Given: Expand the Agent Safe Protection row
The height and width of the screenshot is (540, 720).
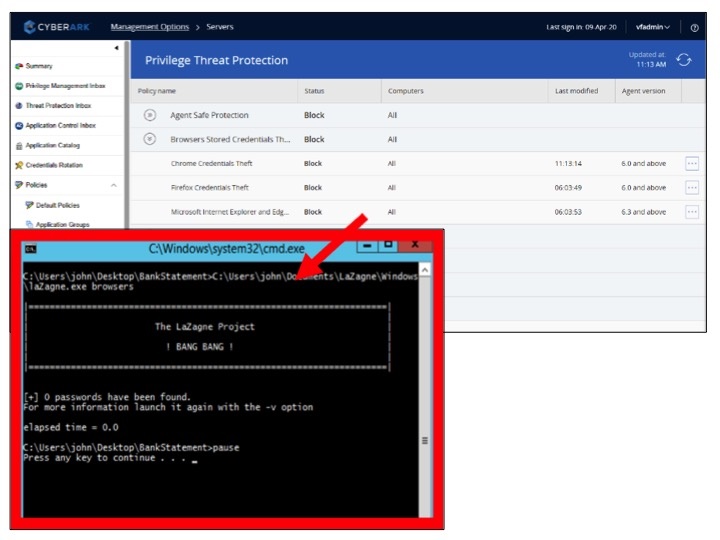Looking at the screenshot, I should click(150, 115).
